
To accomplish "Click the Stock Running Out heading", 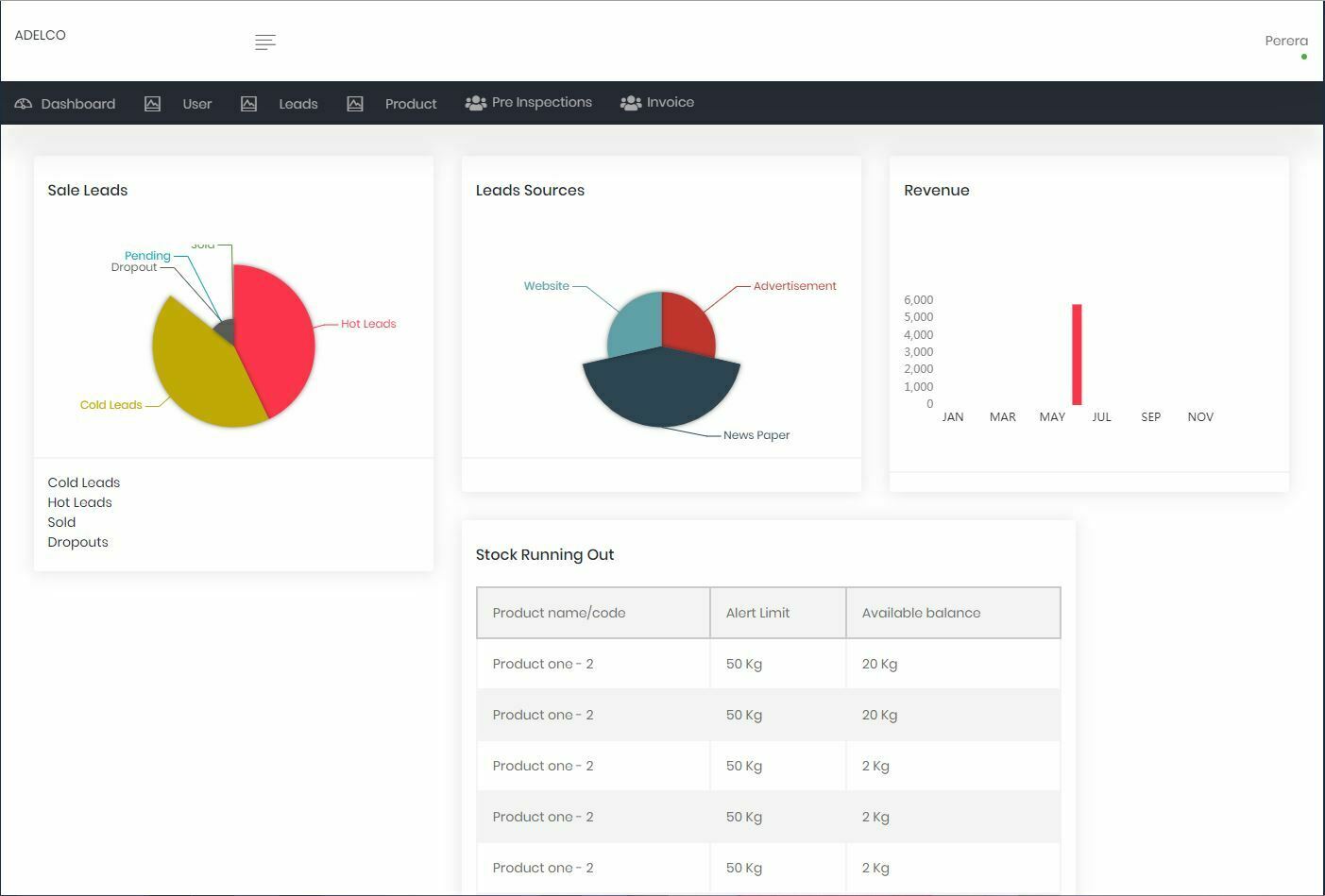I will click(x=545, y=554).
